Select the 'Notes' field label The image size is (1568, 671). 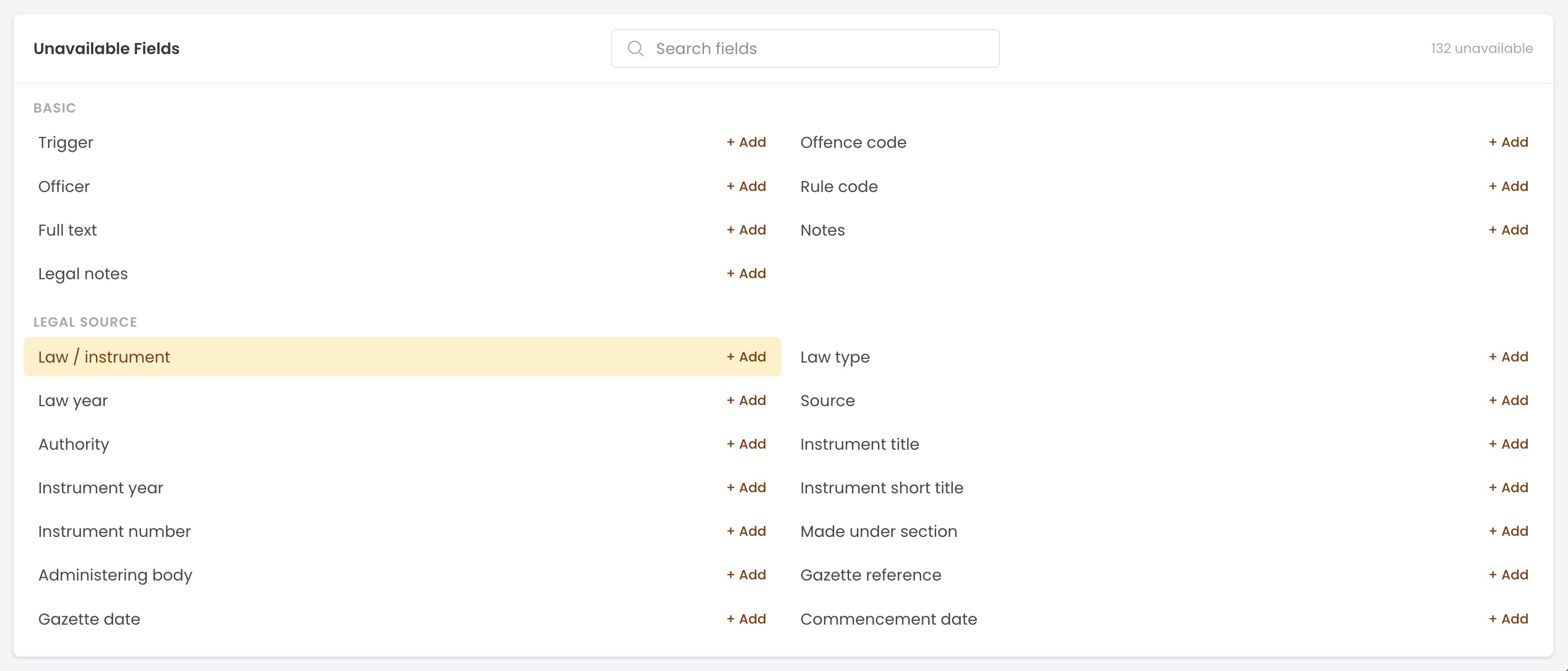click(822, 230)
